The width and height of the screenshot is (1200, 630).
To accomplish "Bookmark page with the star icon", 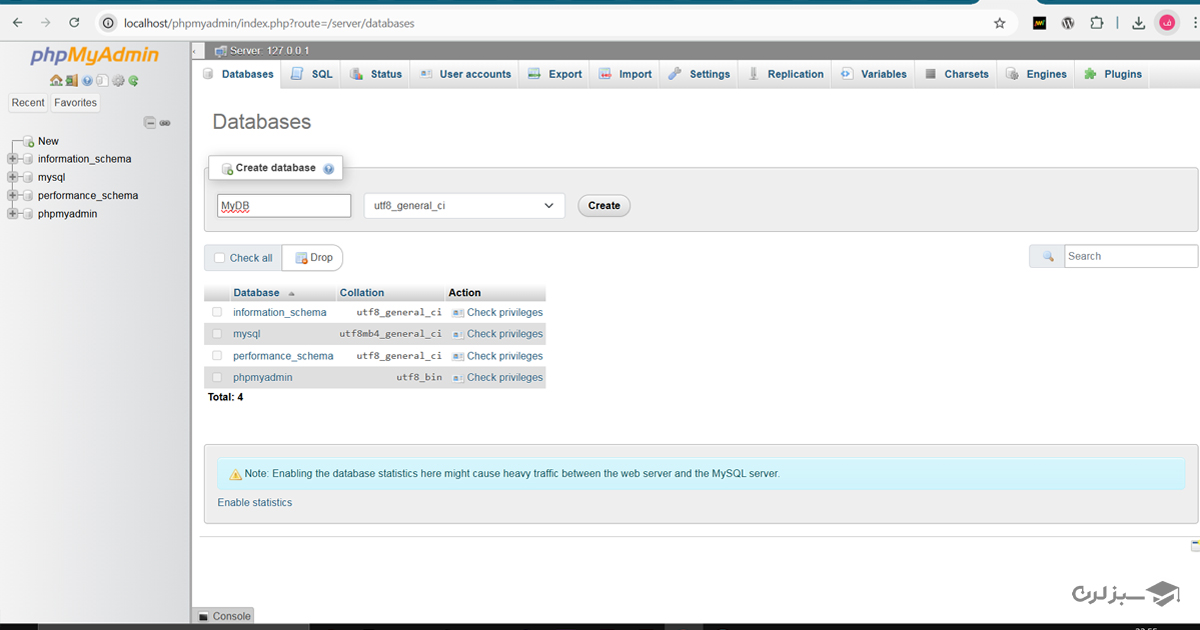I will click(999, 23).
